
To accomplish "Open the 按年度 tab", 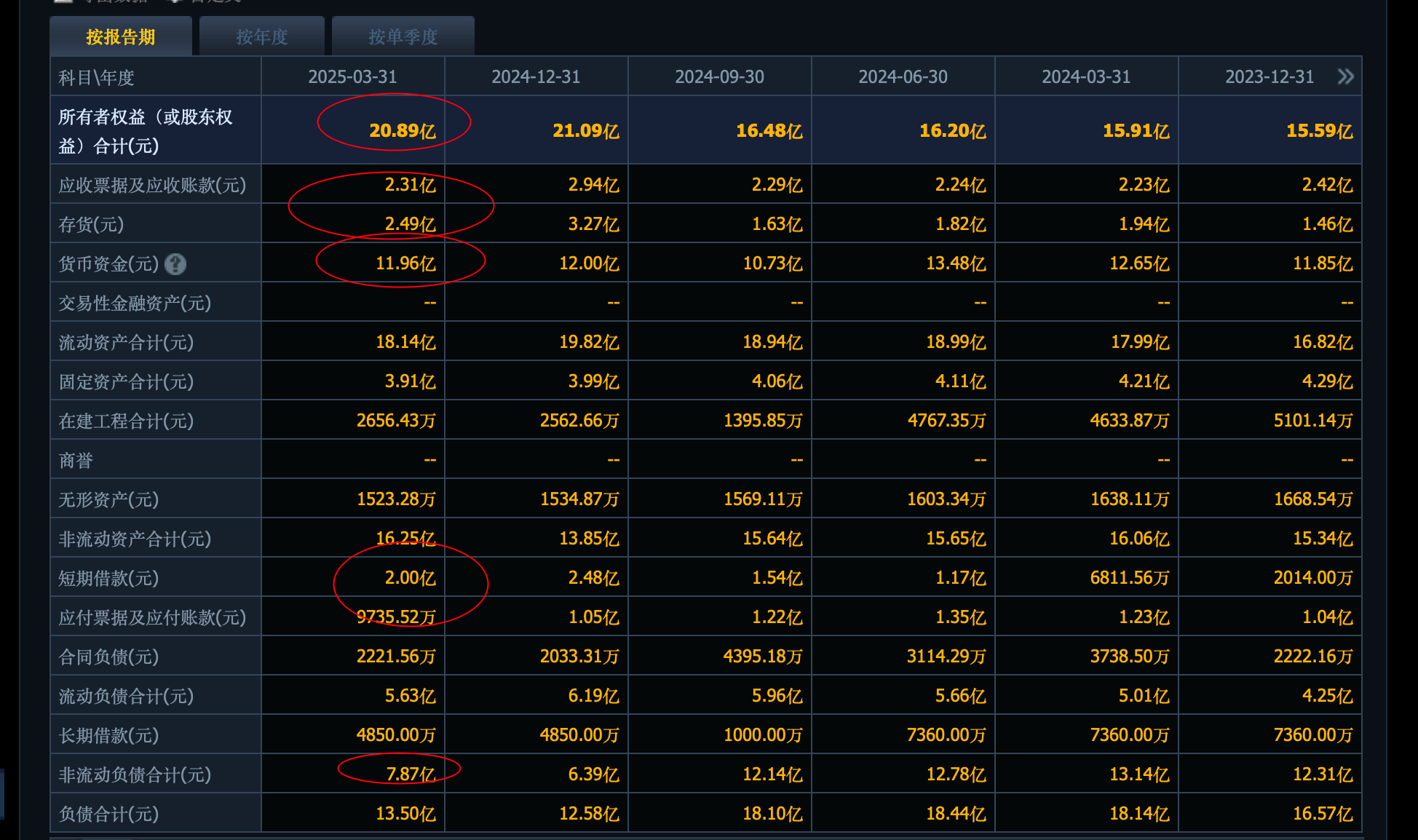I will click(262, 37).
